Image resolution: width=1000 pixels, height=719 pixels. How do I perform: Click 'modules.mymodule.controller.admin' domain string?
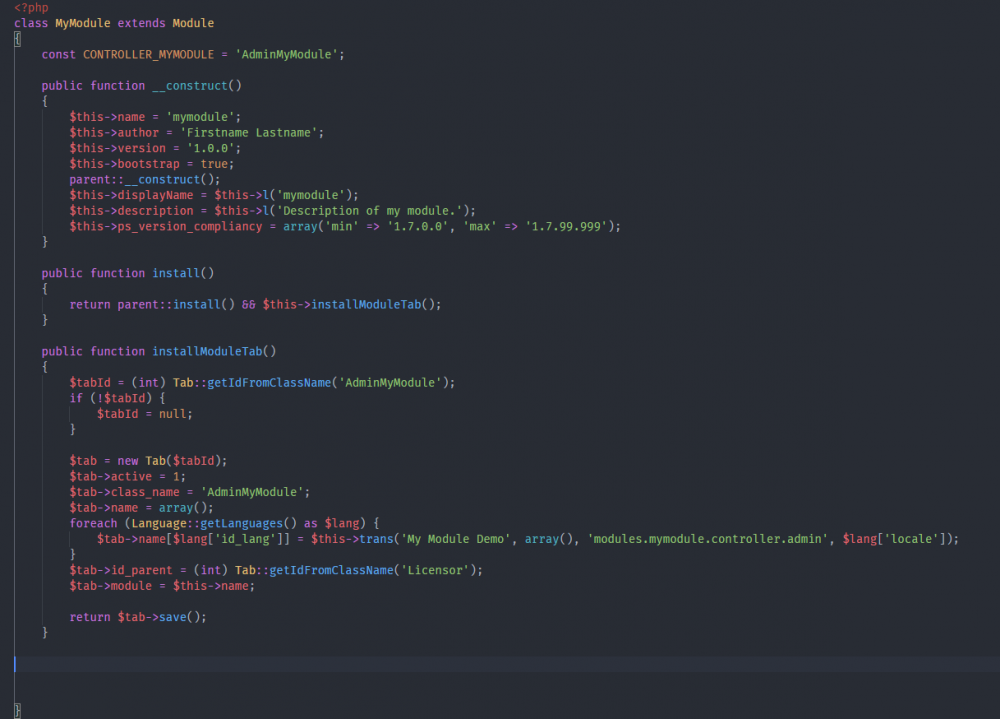(x=708, y=539)
